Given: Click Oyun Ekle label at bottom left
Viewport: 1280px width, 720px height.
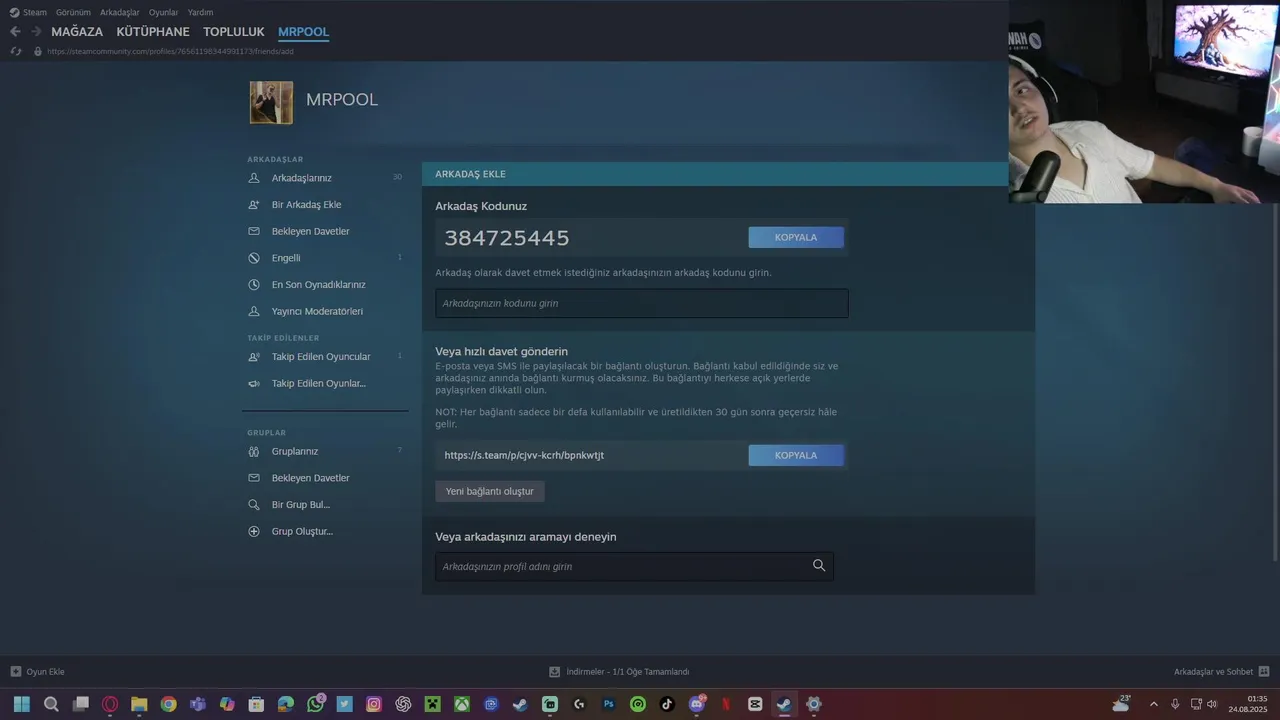Looking at the screenshot, I should click(x=45, y=672).
